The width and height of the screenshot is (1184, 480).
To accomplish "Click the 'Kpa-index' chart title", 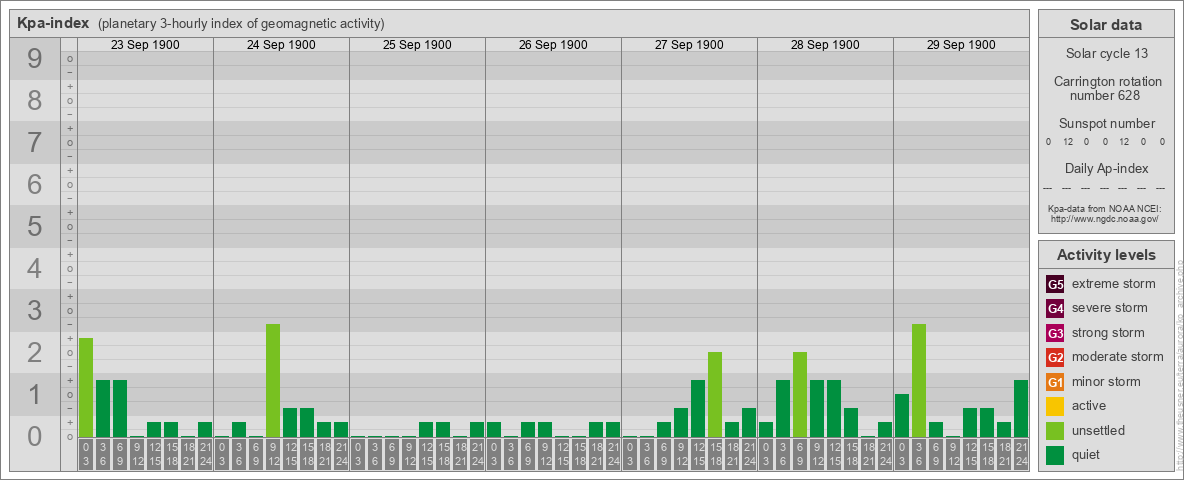I will click(x=54, y=23).
